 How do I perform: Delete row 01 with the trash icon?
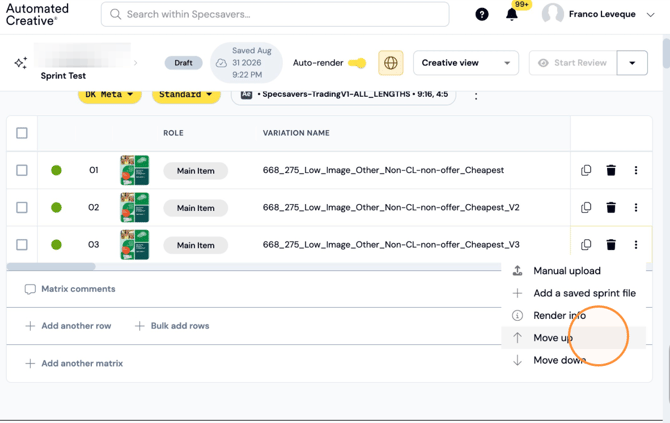pyautogui.click(x=611, y=170)
